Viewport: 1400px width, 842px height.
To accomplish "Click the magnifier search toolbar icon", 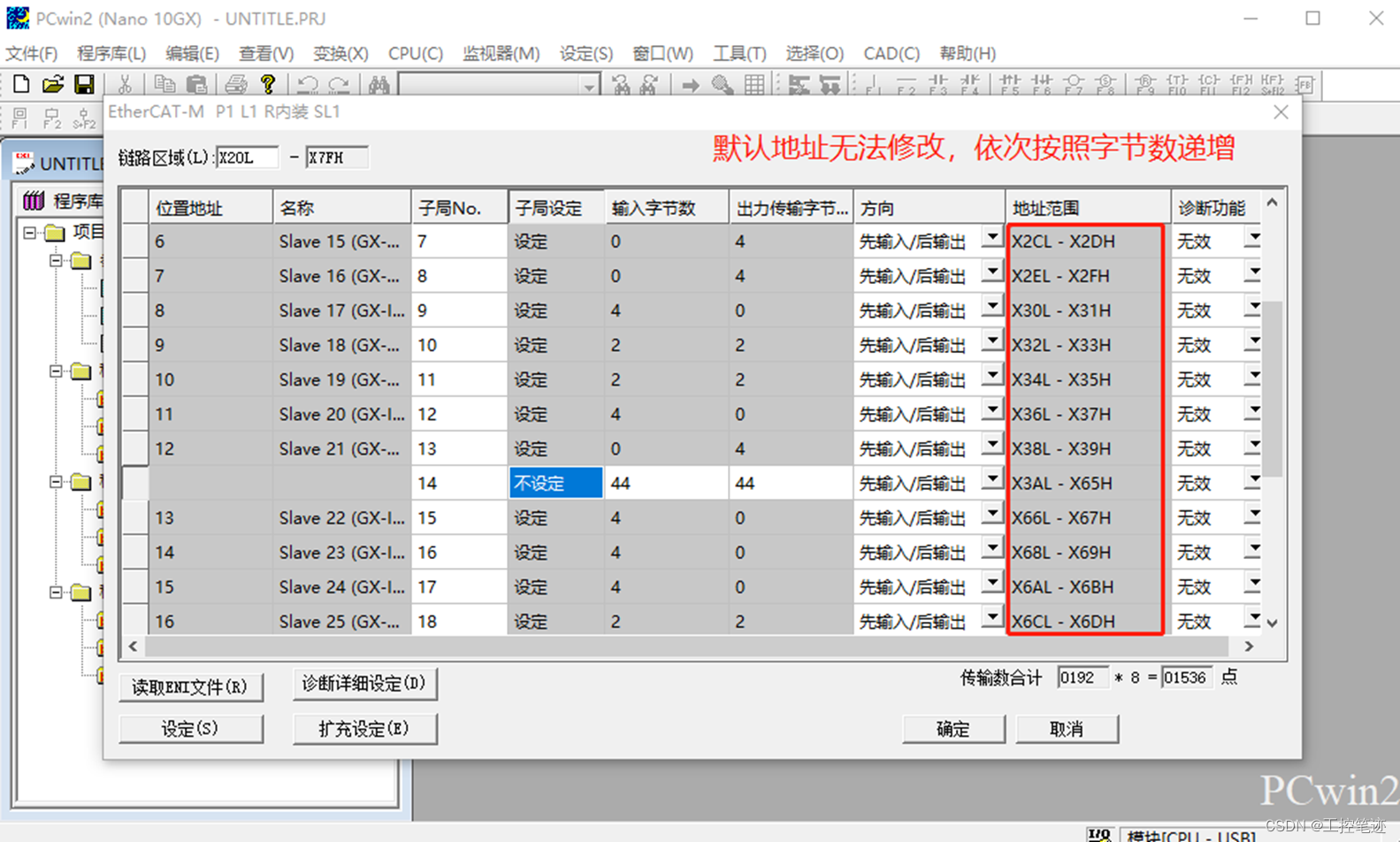I will coord(723,85).
